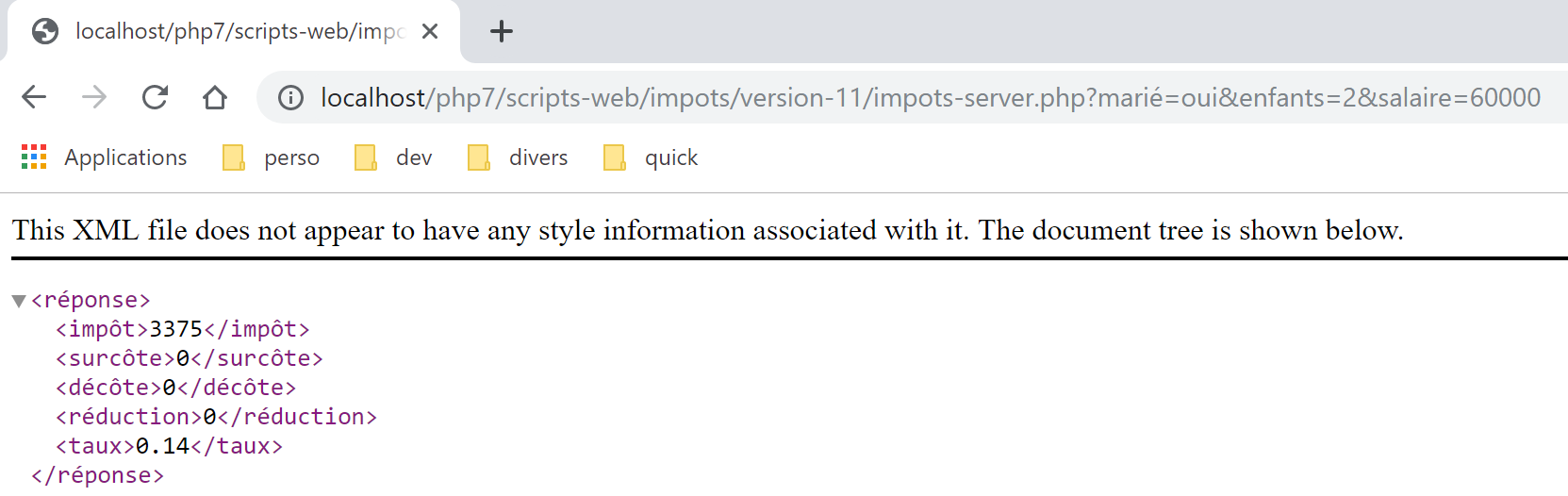Close the localhost tab

430,32
